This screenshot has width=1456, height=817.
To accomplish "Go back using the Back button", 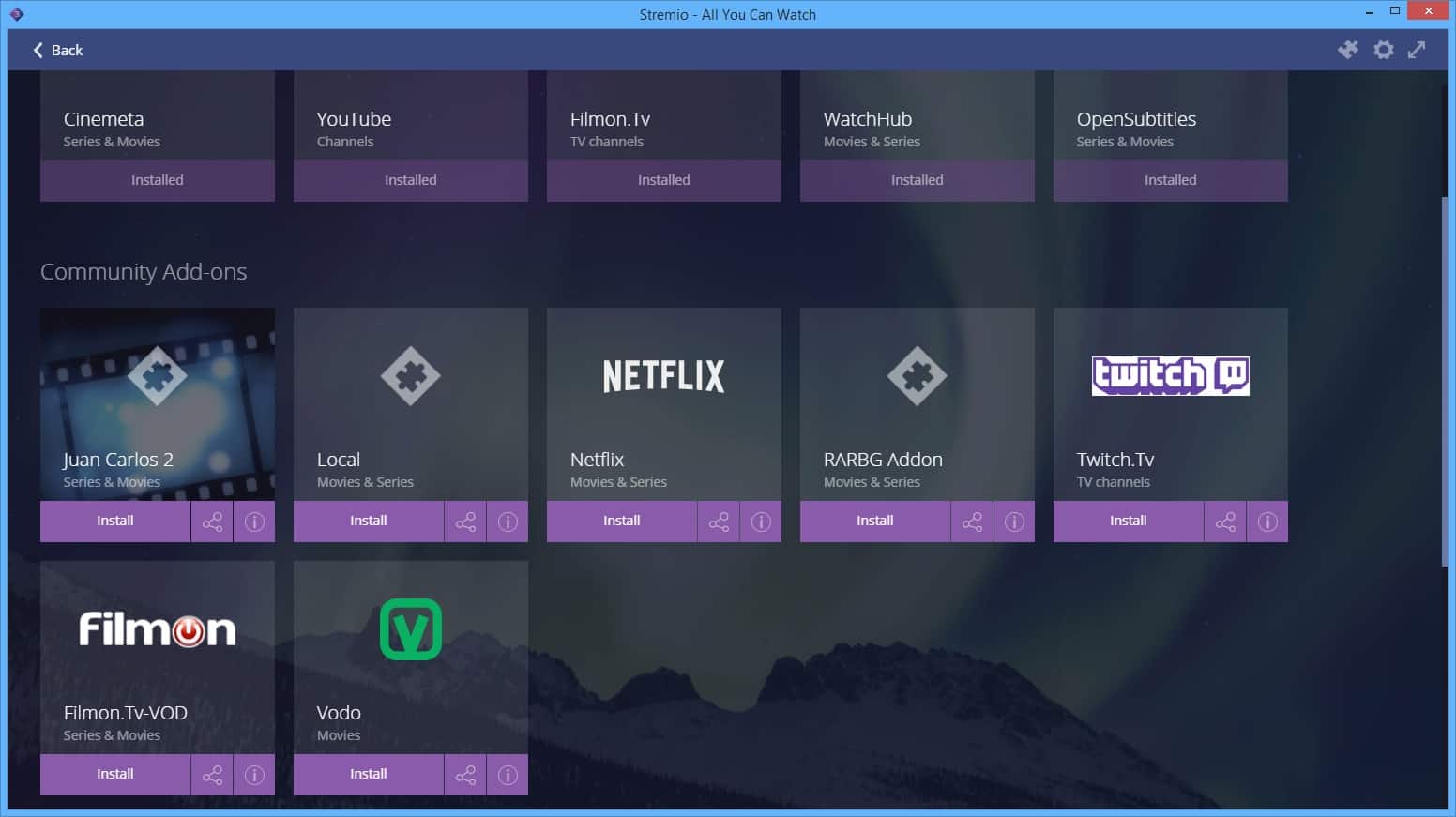I will coord(58,50).
